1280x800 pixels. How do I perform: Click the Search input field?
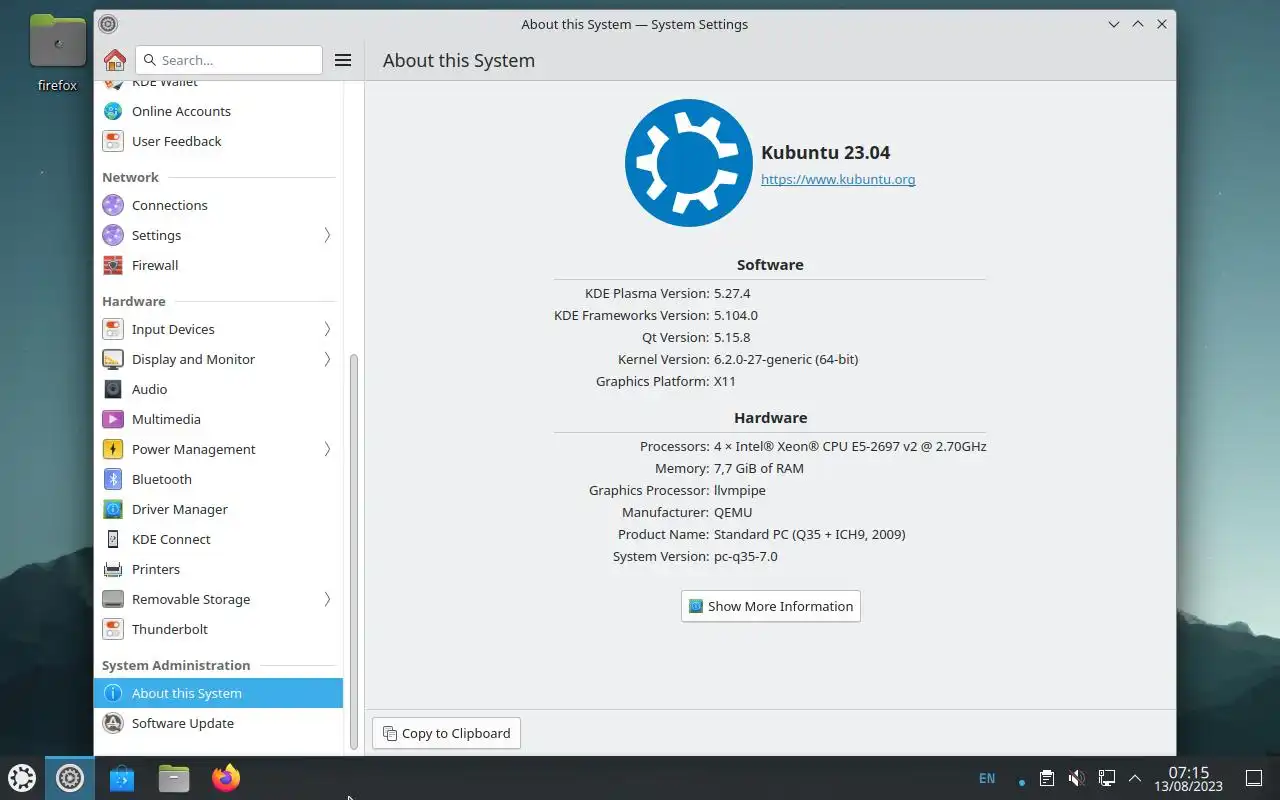[229, 60]
